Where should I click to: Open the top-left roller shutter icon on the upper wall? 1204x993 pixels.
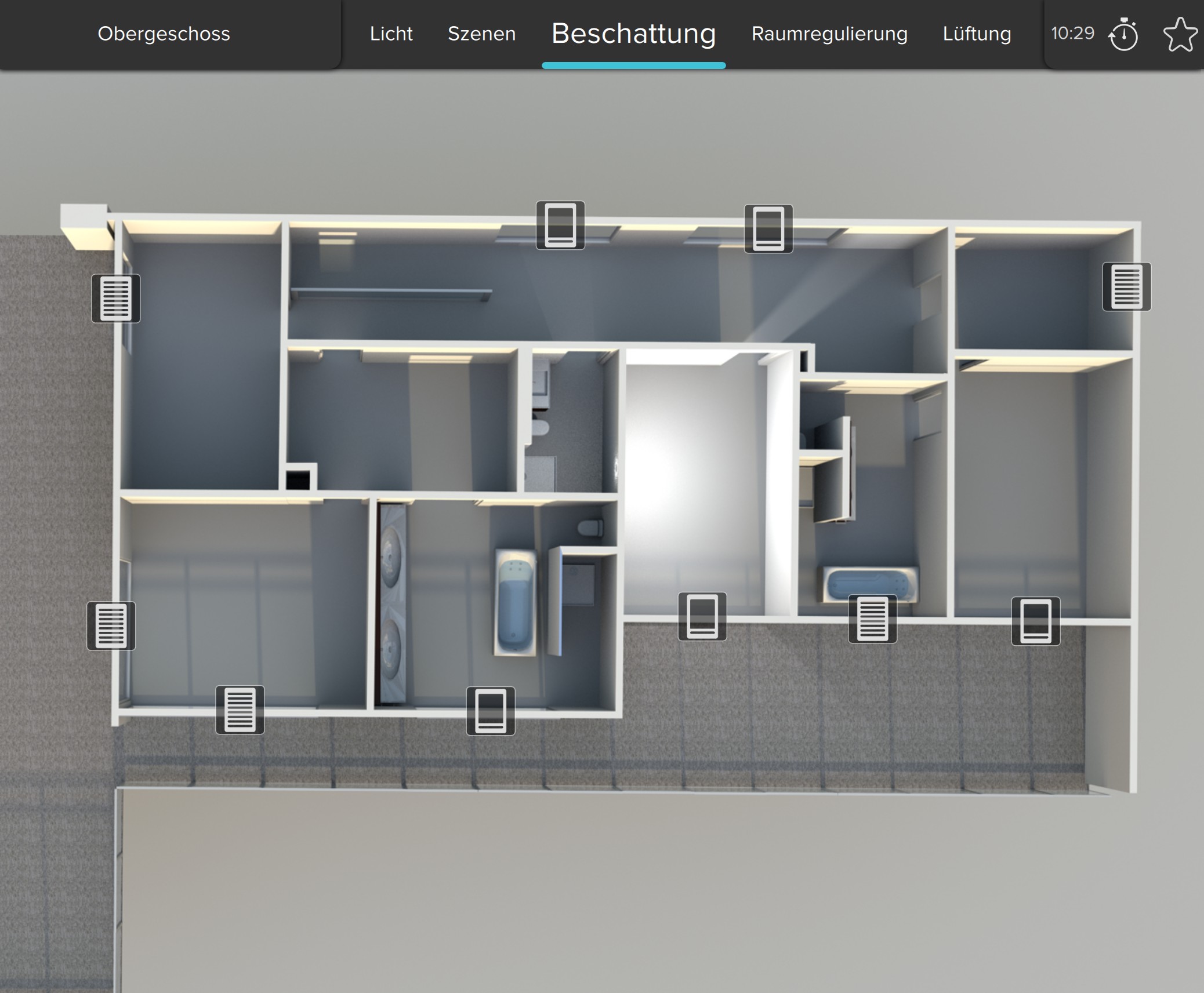[x=560, y=225]
